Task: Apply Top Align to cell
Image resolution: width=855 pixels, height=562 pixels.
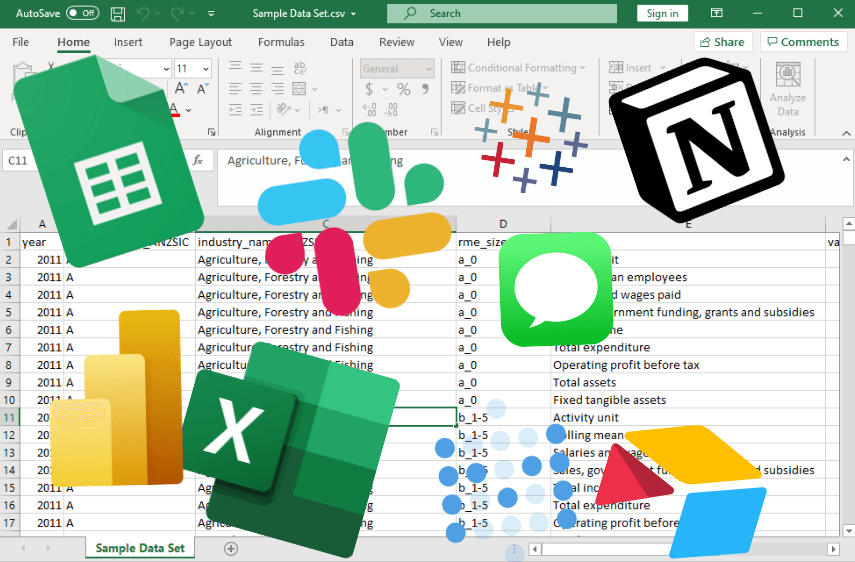Action: (236, 68)
